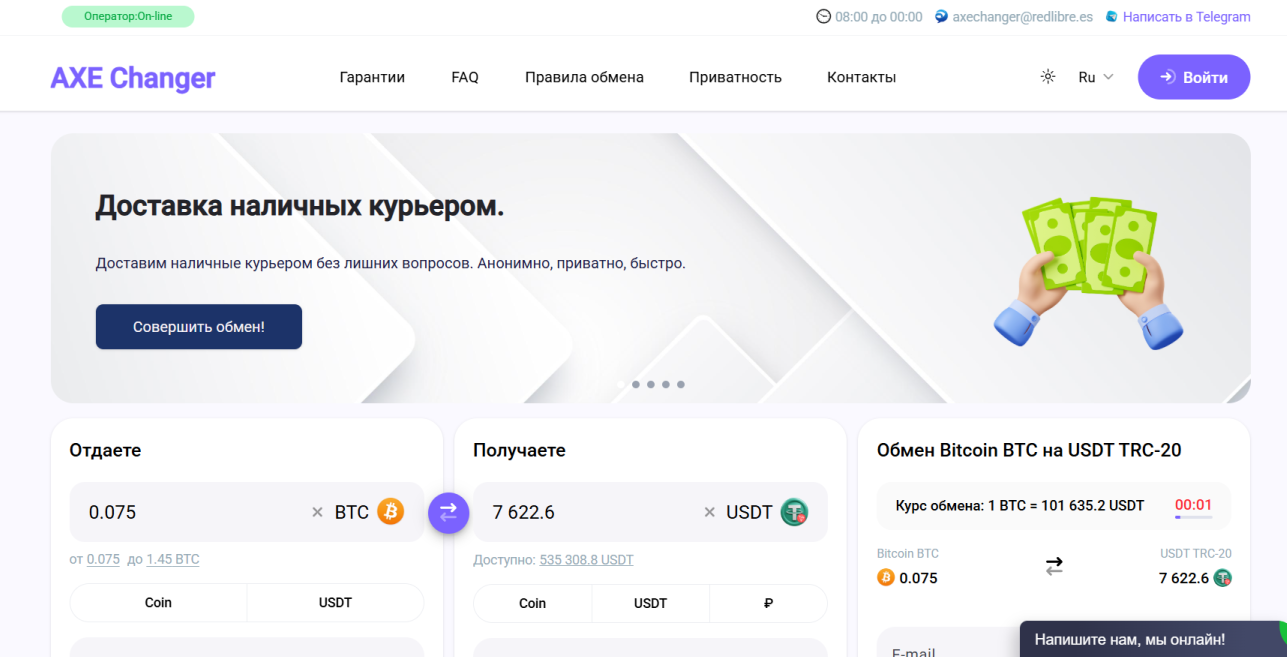
Task: Select the last banner slider dot
Action: (x=681, y=384)
